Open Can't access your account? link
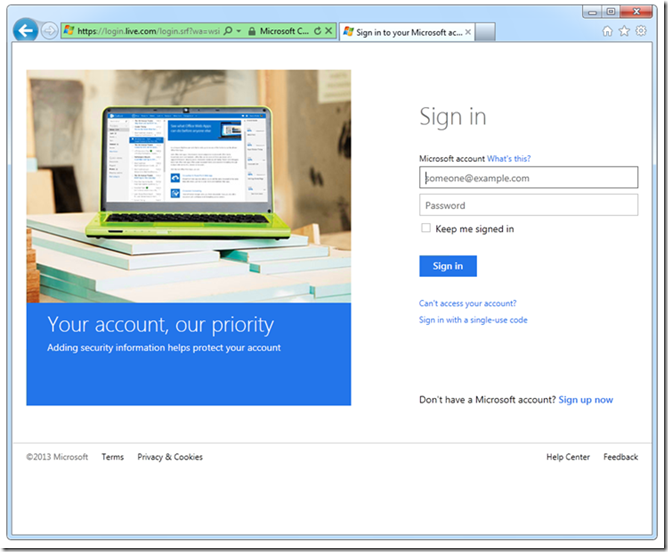The height and width of the screenshot is (552, 668). [x=467, y=303]
